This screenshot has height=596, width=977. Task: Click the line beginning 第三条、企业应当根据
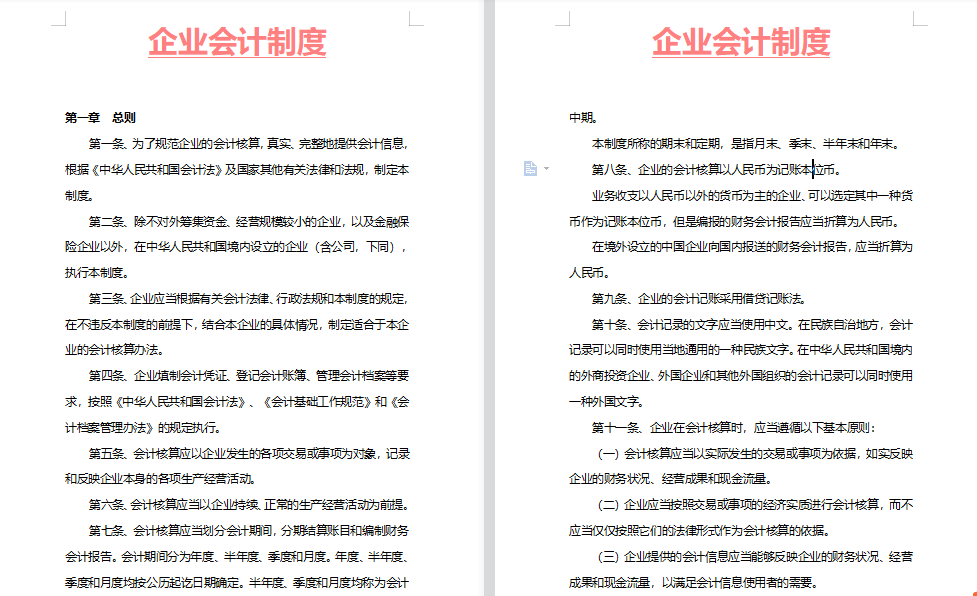click(249, 299)
